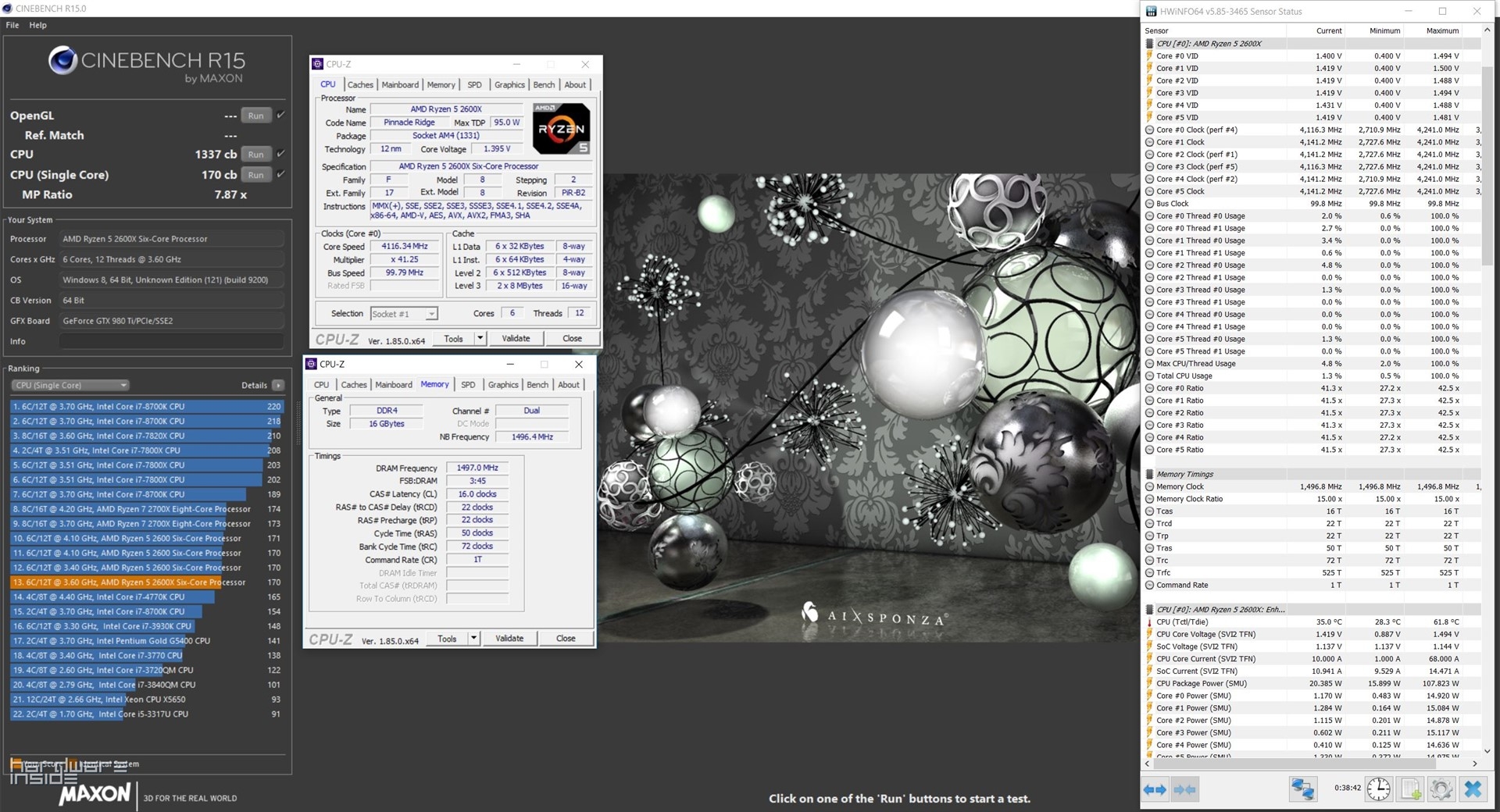Open the SPD tab in lower CPU-Z window
This screenshot has width=1500, height=812.
coord(468,384)
